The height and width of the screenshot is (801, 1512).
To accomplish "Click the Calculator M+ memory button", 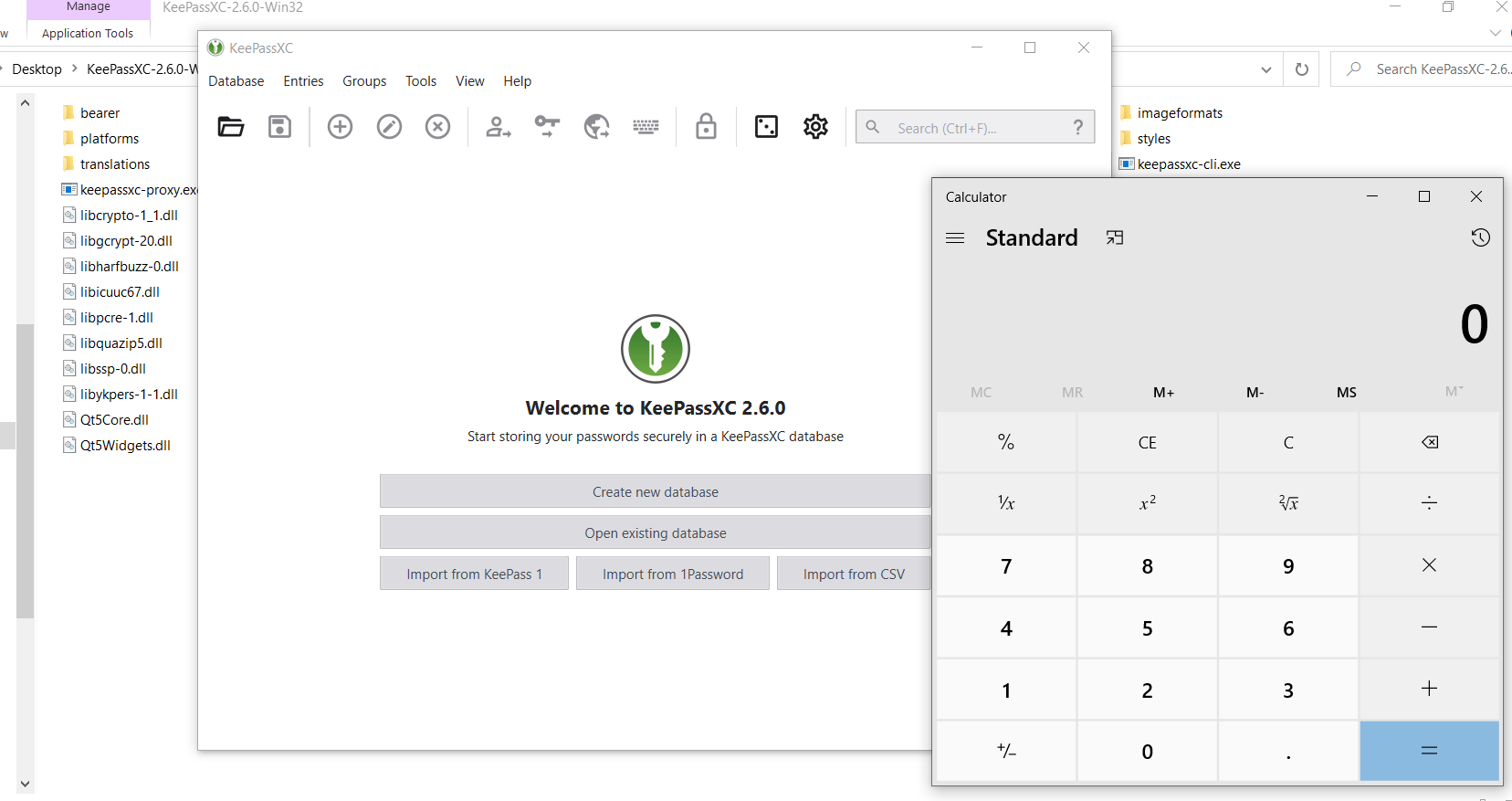I will coord(1163,392).
